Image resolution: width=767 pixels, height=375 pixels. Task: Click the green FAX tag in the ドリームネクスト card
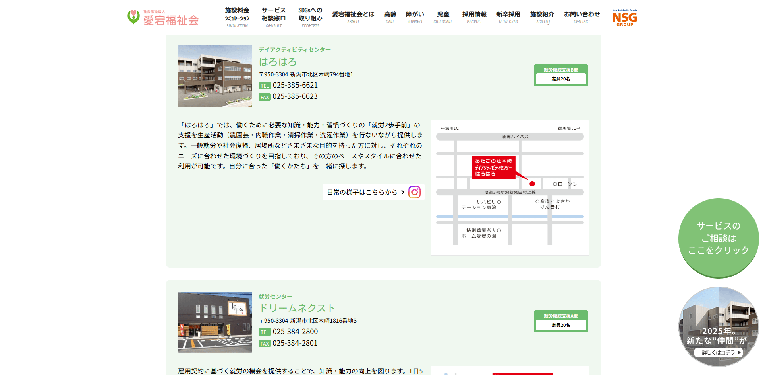[265, 344]
